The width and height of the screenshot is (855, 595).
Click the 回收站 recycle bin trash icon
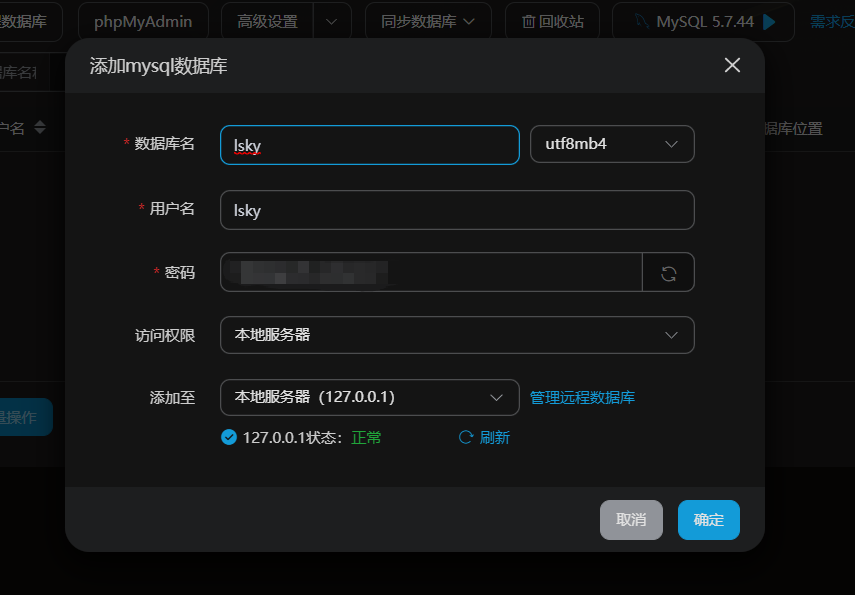[x=529, y=21]
